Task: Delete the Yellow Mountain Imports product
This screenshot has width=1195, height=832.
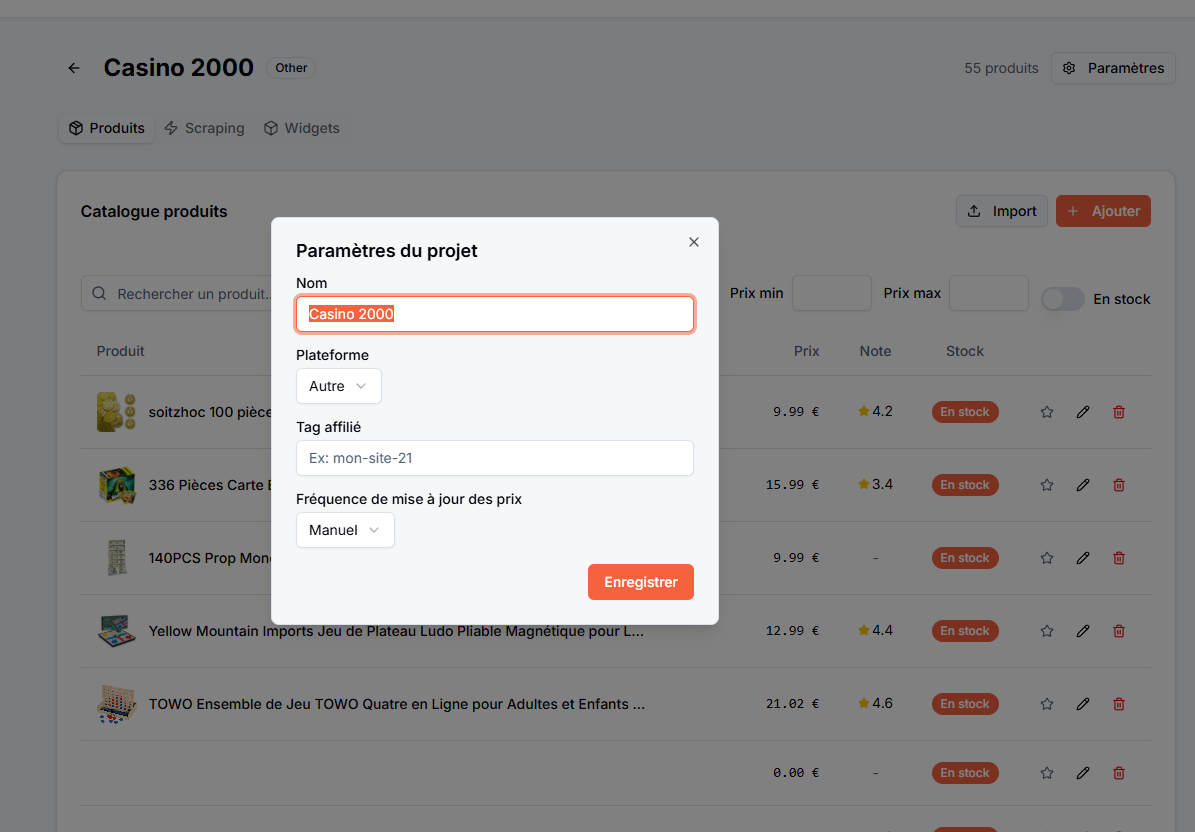Action: (1119, 632)
